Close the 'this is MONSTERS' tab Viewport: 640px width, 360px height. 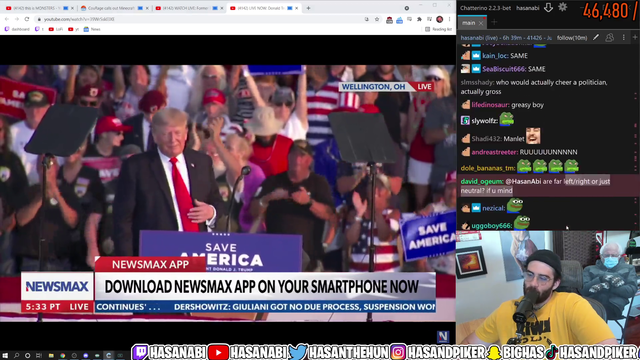tap(72, 8)
